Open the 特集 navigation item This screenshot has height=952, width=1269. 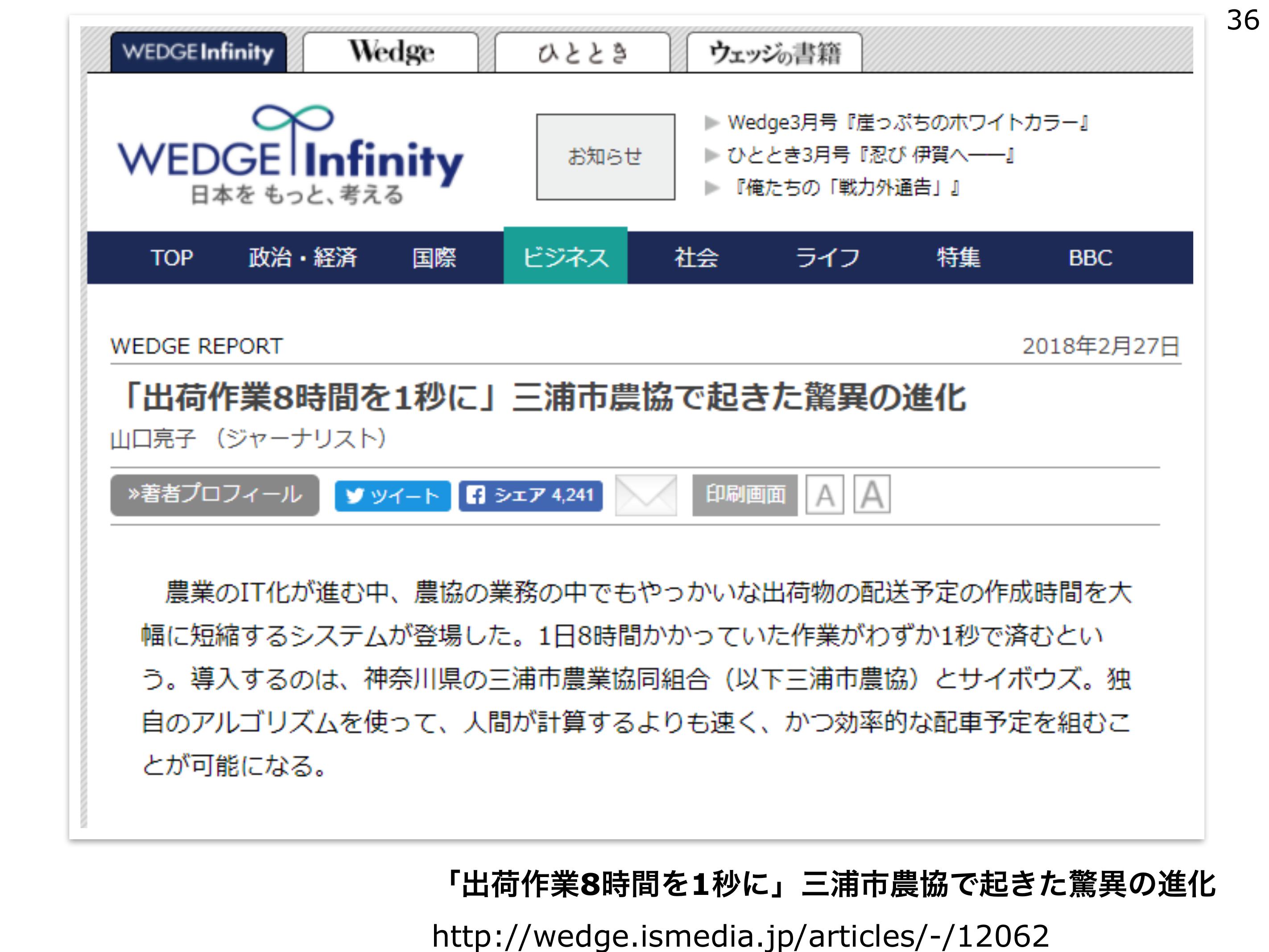[x=958, y=258]
